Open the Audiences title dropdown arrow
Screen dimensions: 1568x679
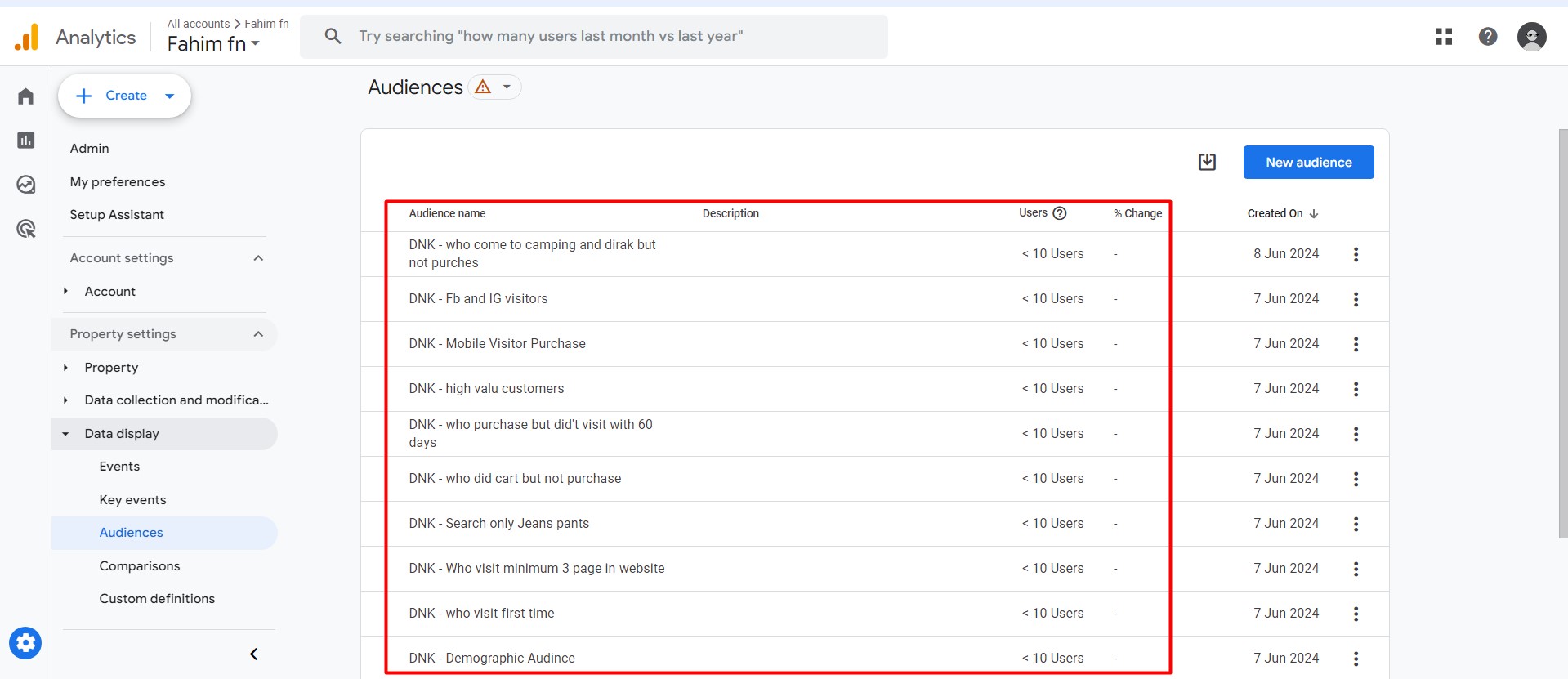tap(507, 87)
